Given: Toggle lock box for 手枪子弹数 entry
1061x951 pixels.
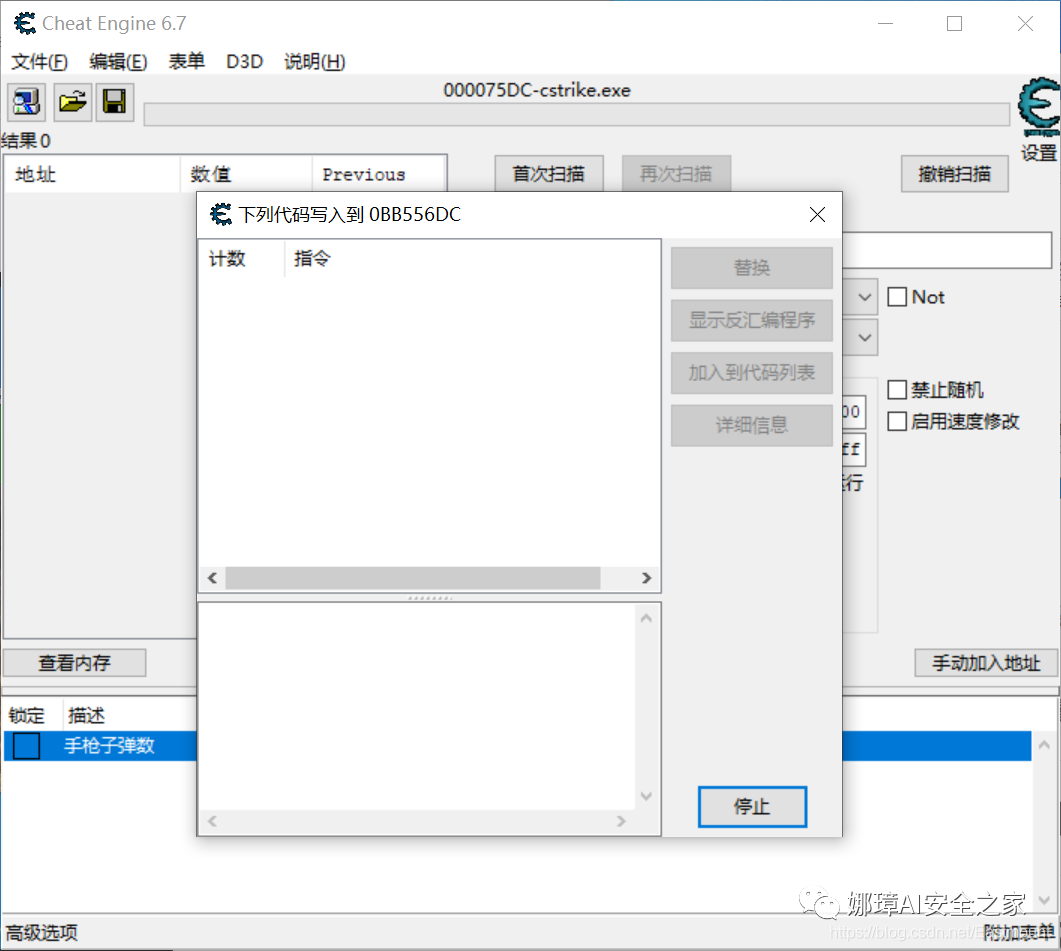Looking at the screenshot, I should point(26,746).
